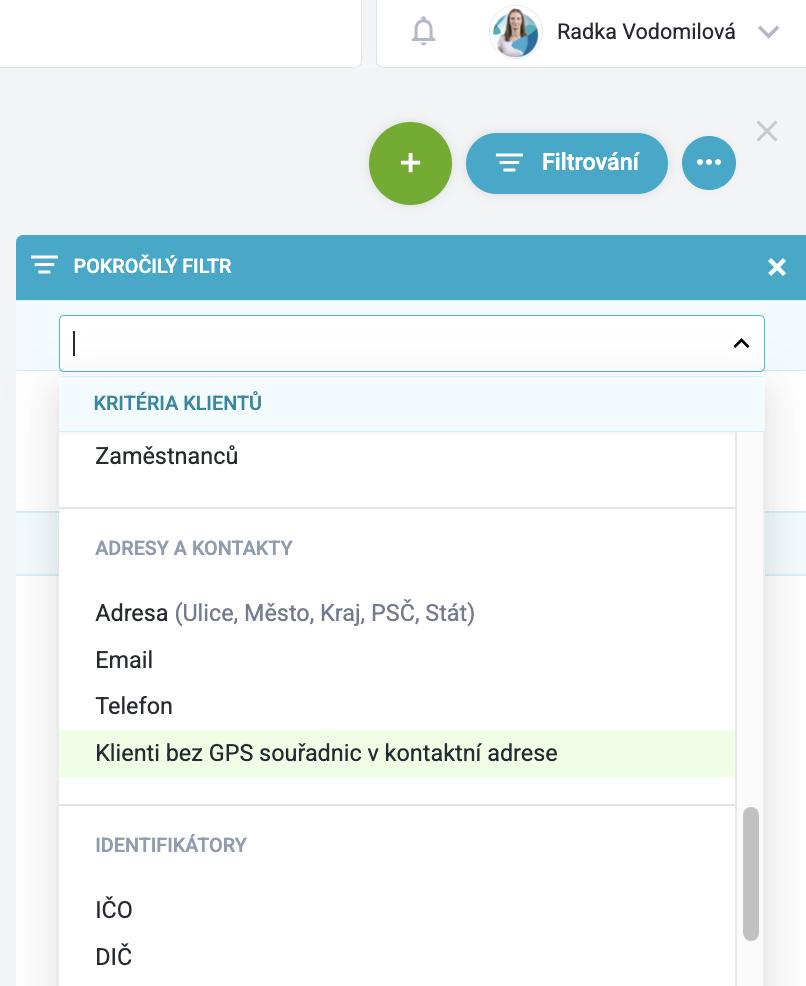Add a new record with the green plus button
This screenshot has width=806, height=986.
click(410, 163)
